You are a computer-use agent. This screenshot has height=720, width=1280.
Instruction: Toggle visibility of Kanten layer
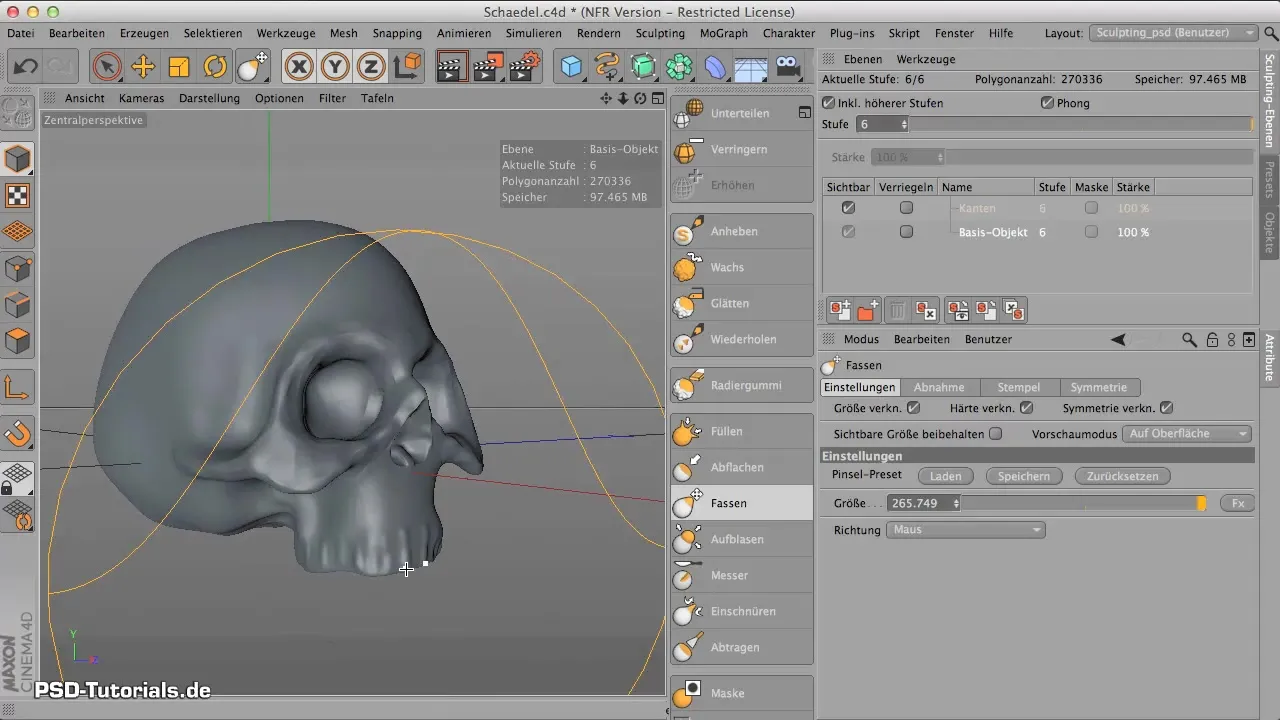click(848, 208)
